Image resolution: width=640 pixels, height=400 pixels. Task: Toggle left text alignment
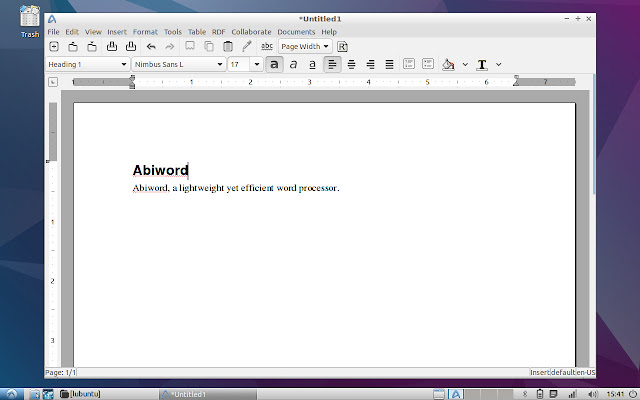coord(332,64)
